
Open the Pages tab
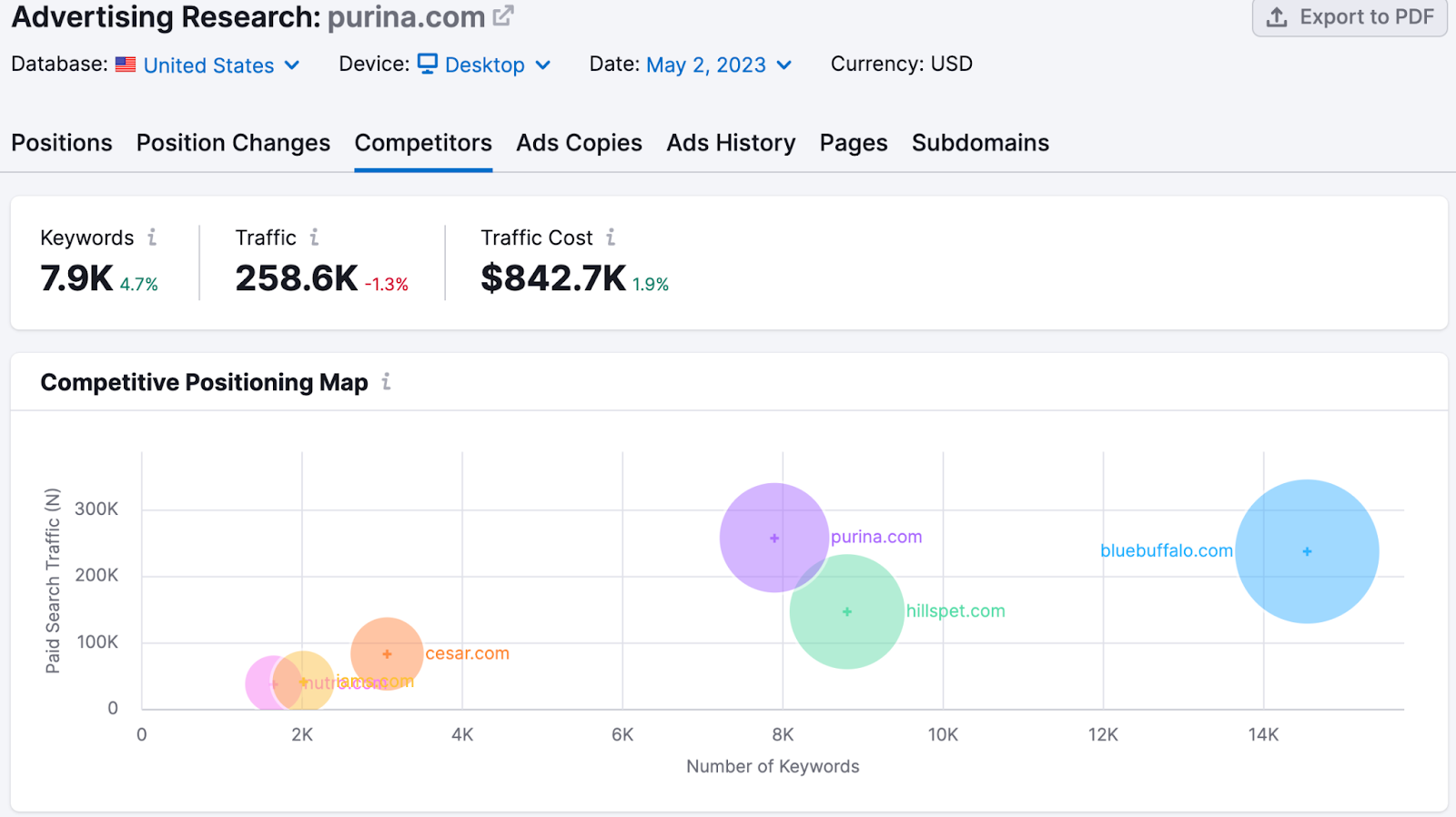[854, 143]
